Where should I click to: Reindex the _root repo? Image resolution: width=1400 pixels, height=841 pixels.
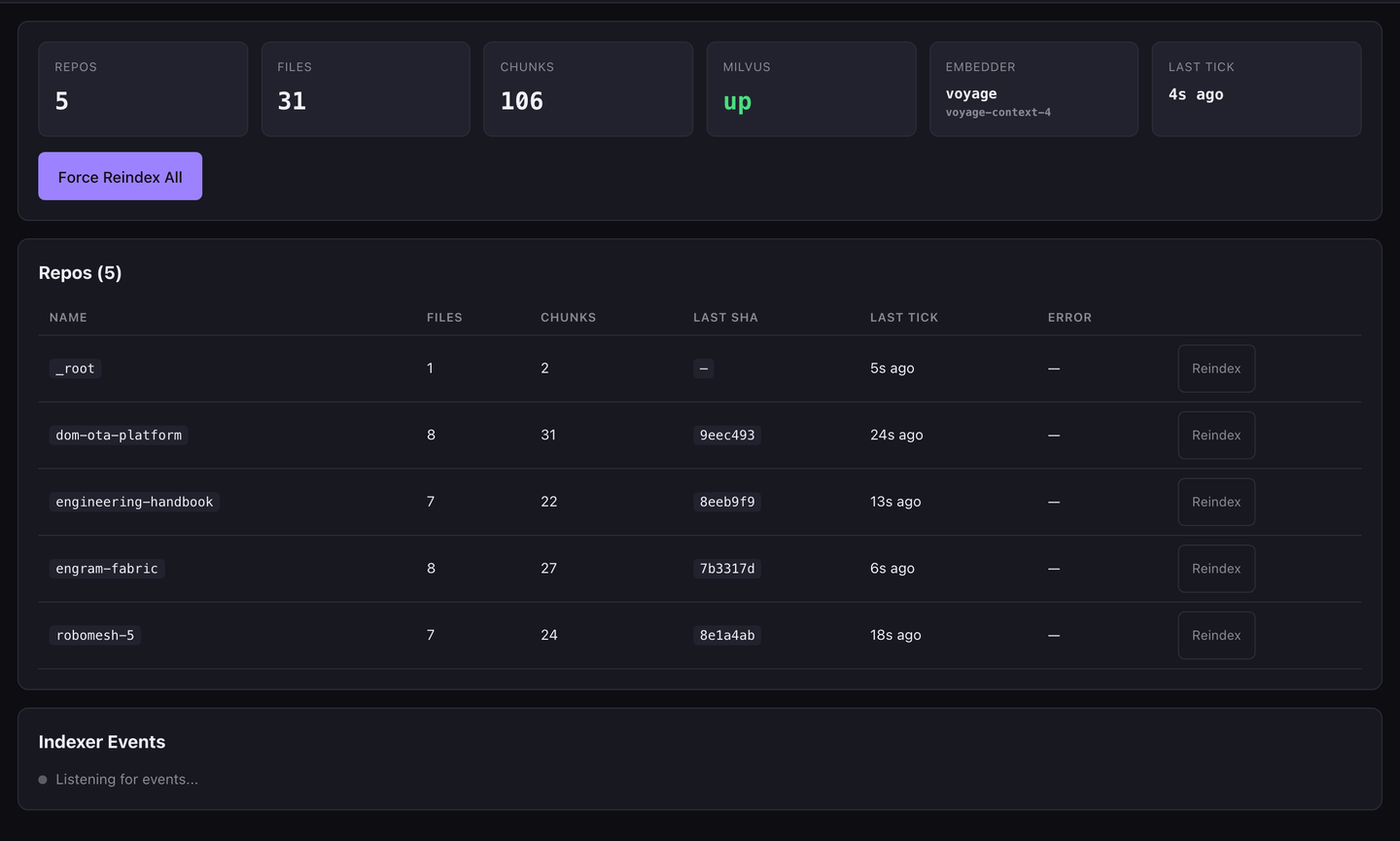pyautogui.click(x=1216, y=368)
